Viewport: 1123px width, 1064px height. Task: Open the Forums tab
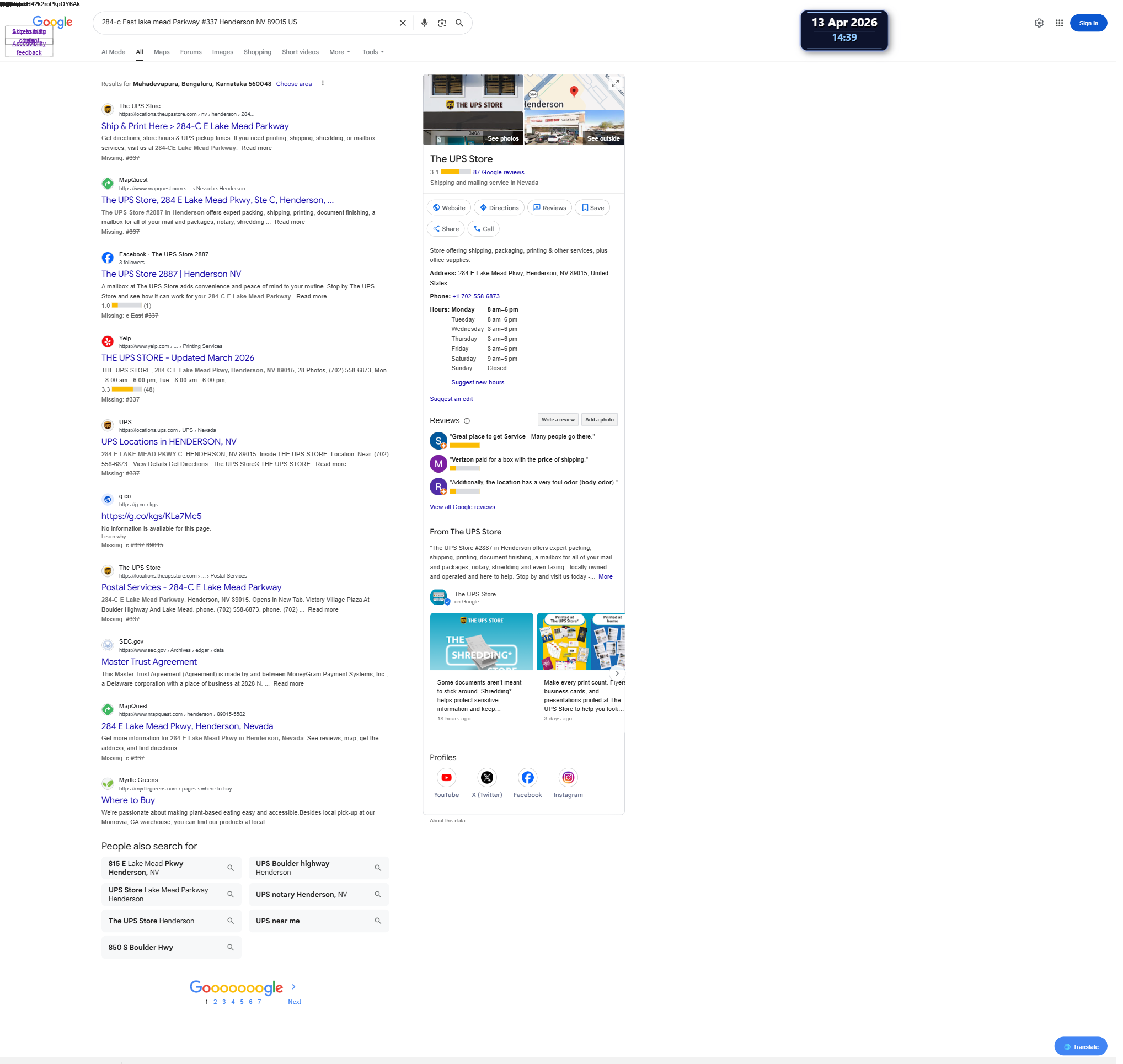pos(191,52)
